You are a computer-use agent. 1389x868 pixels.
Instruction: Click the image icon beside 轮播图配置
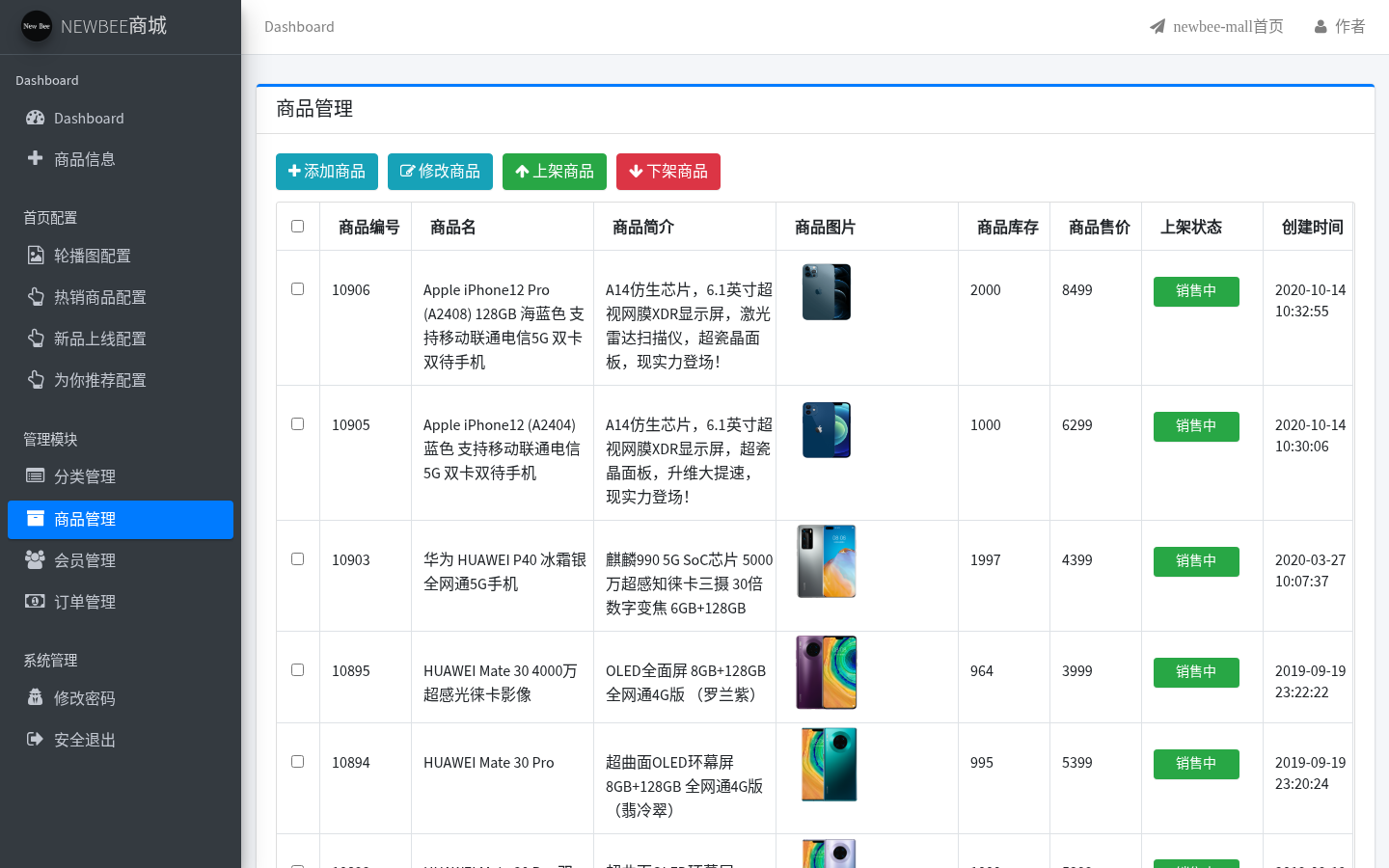pyautogui.click(x=36, y=256)
